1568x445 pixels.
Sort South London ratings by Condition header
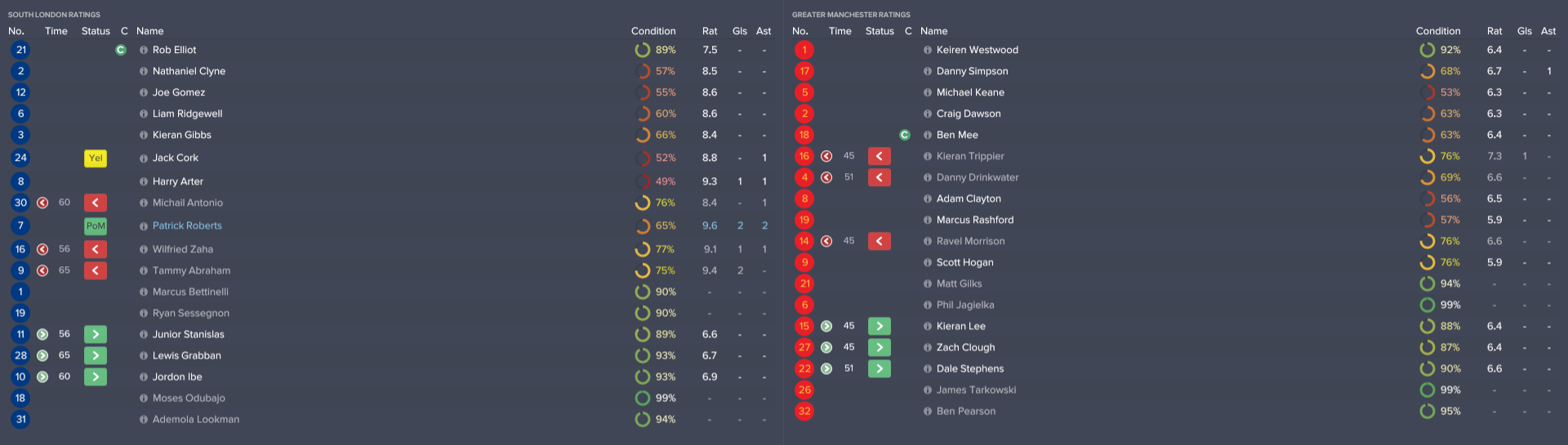[653, 31]
